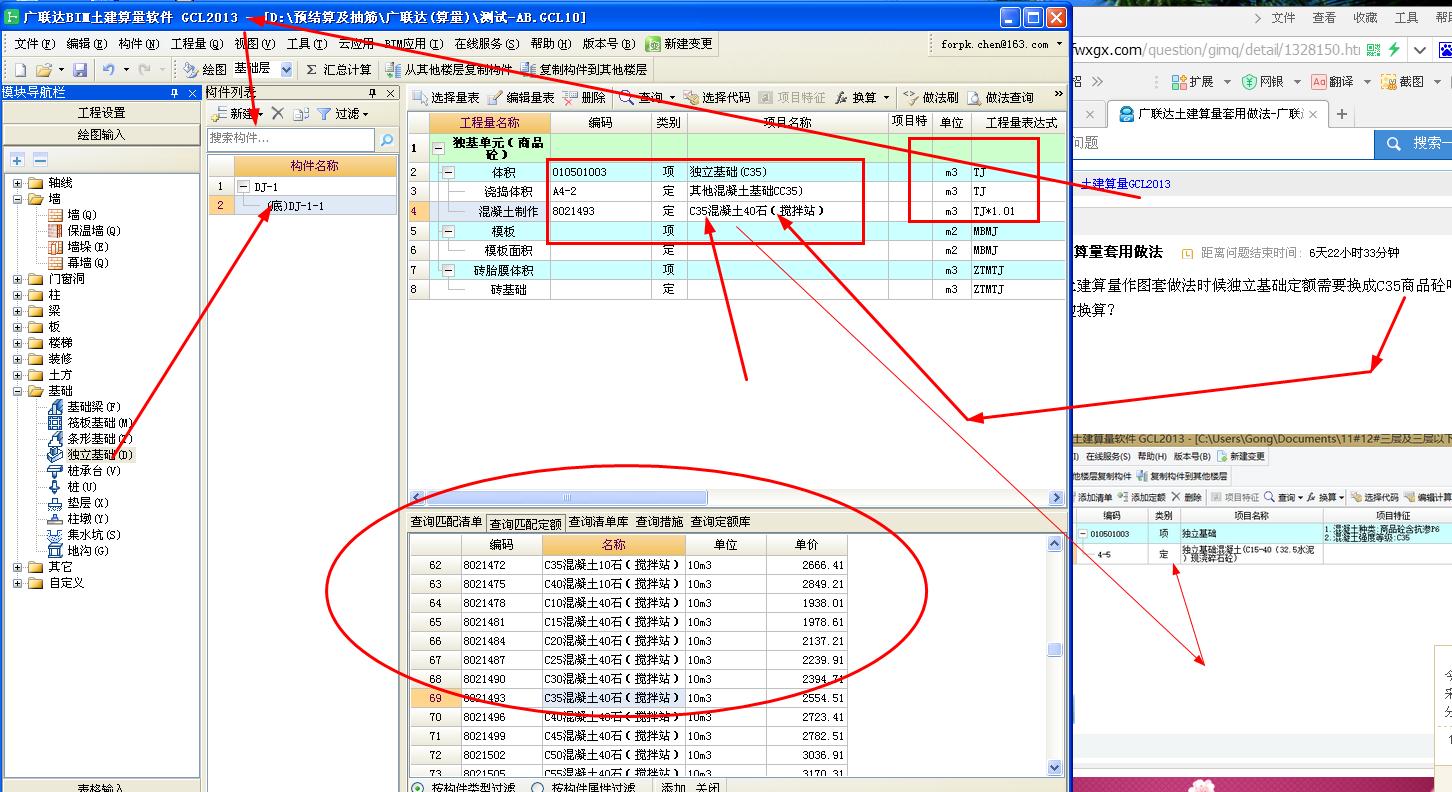Click 编辑量表 toolbar button
Viewport: 1452px width, 792px height.
point(520,97)
